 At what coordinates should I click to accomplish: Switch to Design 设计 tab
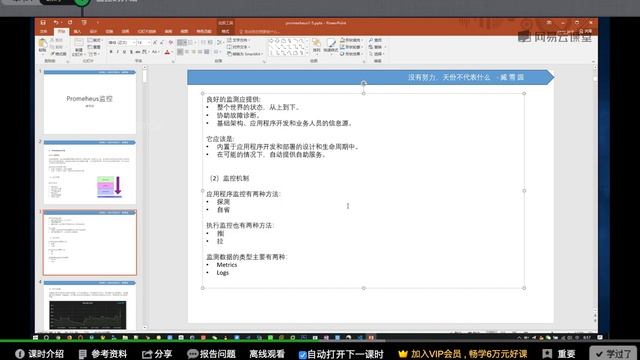click(x=93, y=31)
